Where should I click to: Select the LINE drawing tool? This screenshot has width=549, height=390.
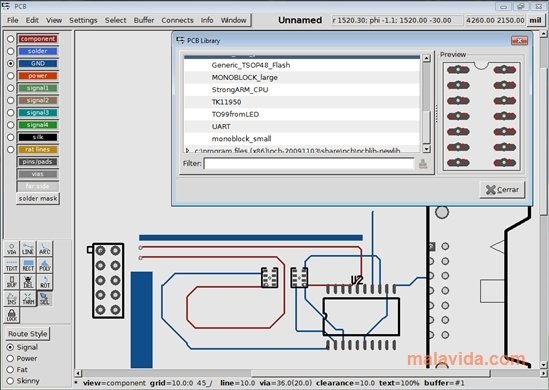tap(28, 249)
